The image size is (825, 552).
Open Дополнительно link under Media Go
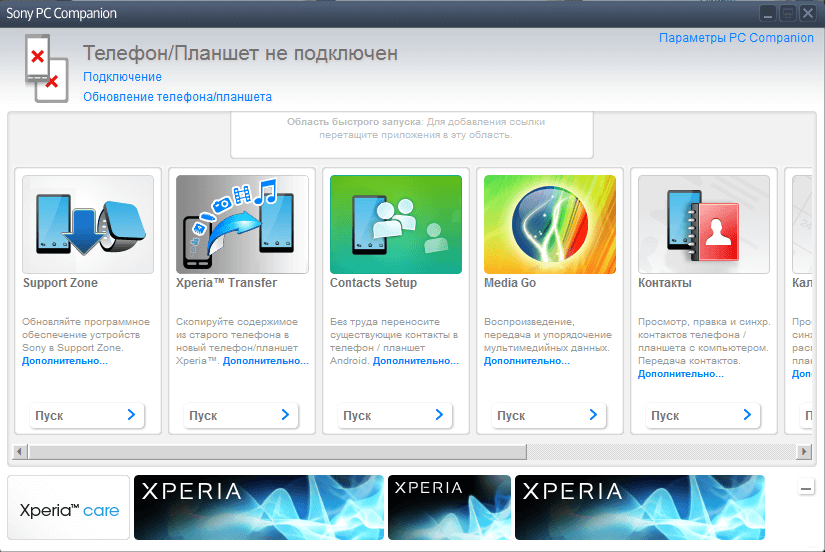pos(527,361)
